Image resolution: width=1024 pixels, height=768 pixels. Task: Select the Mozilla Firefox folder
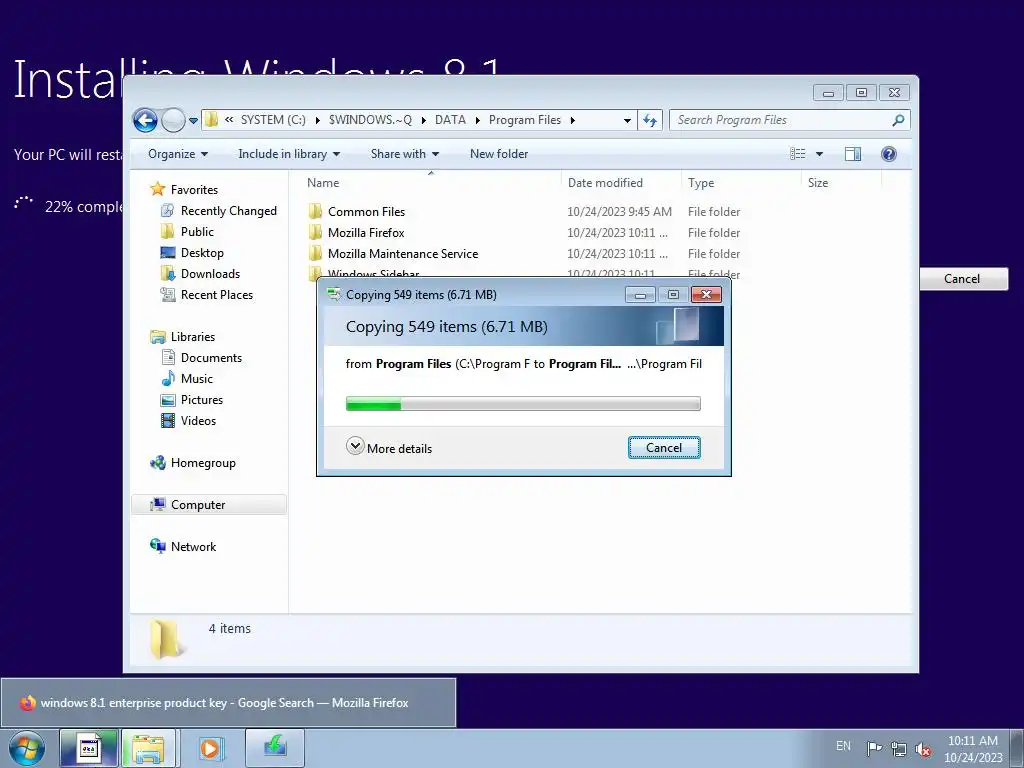(366, 232)
